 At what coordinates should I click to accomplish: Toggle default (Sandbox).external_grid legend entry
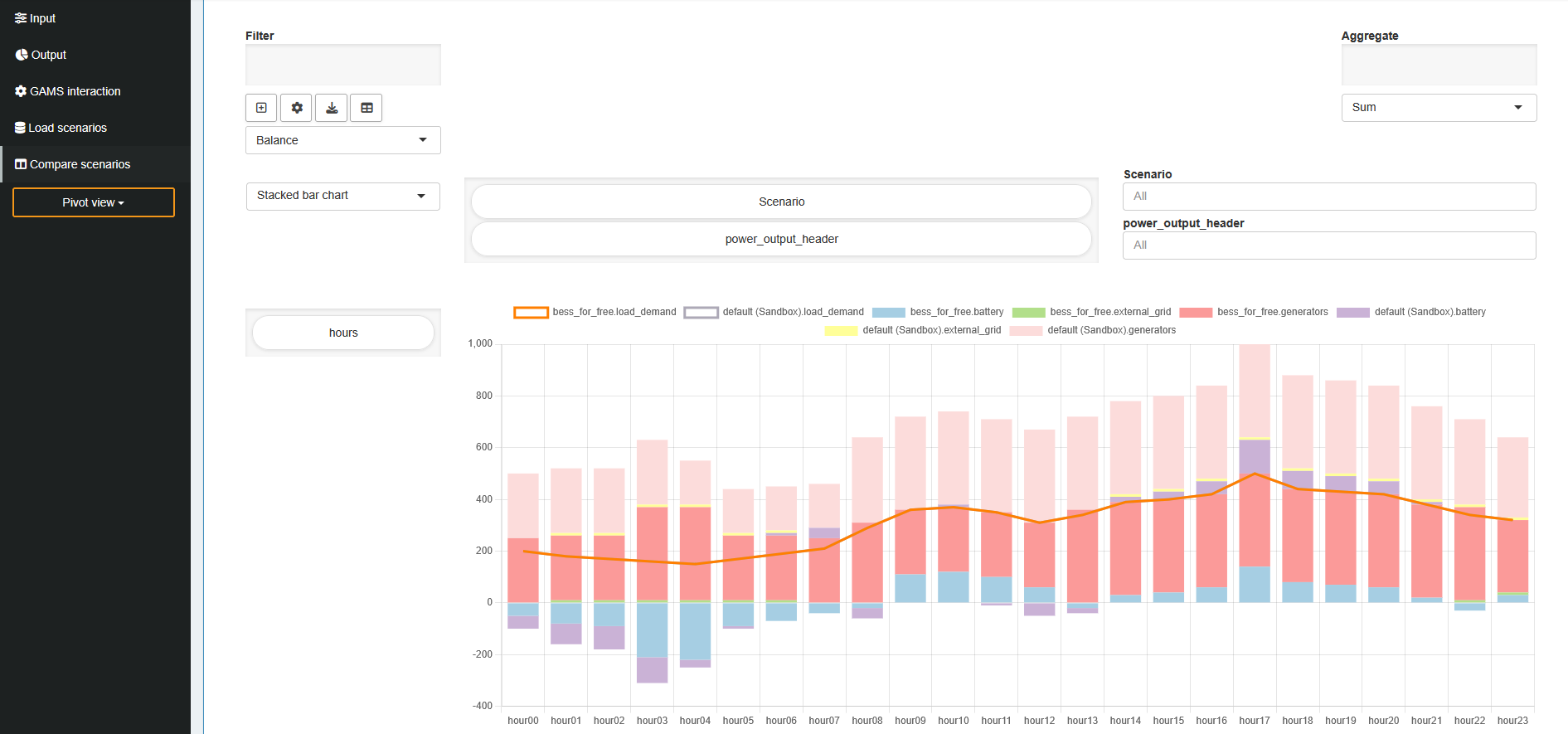(x=841, y=331)
